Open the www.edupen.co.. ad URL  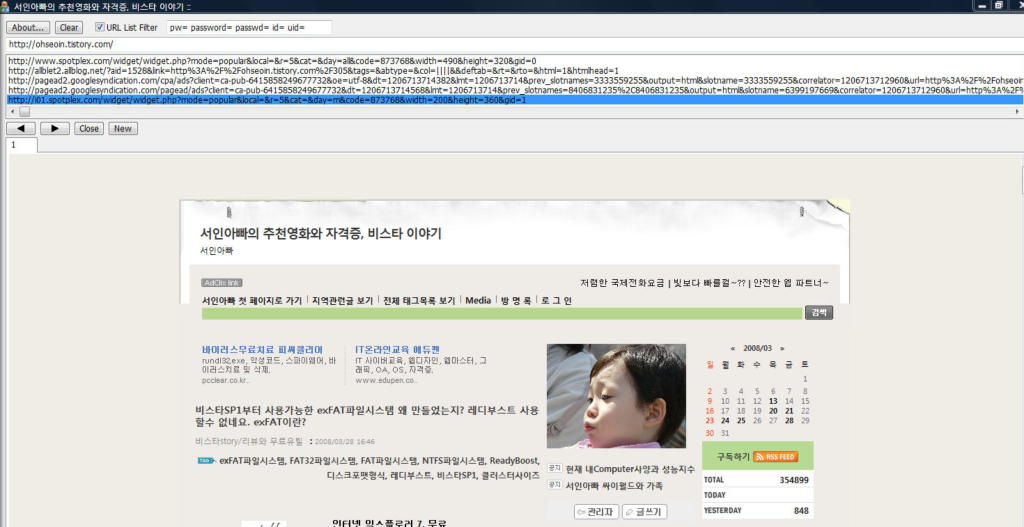pyautogui.click(x=387, y=380)
